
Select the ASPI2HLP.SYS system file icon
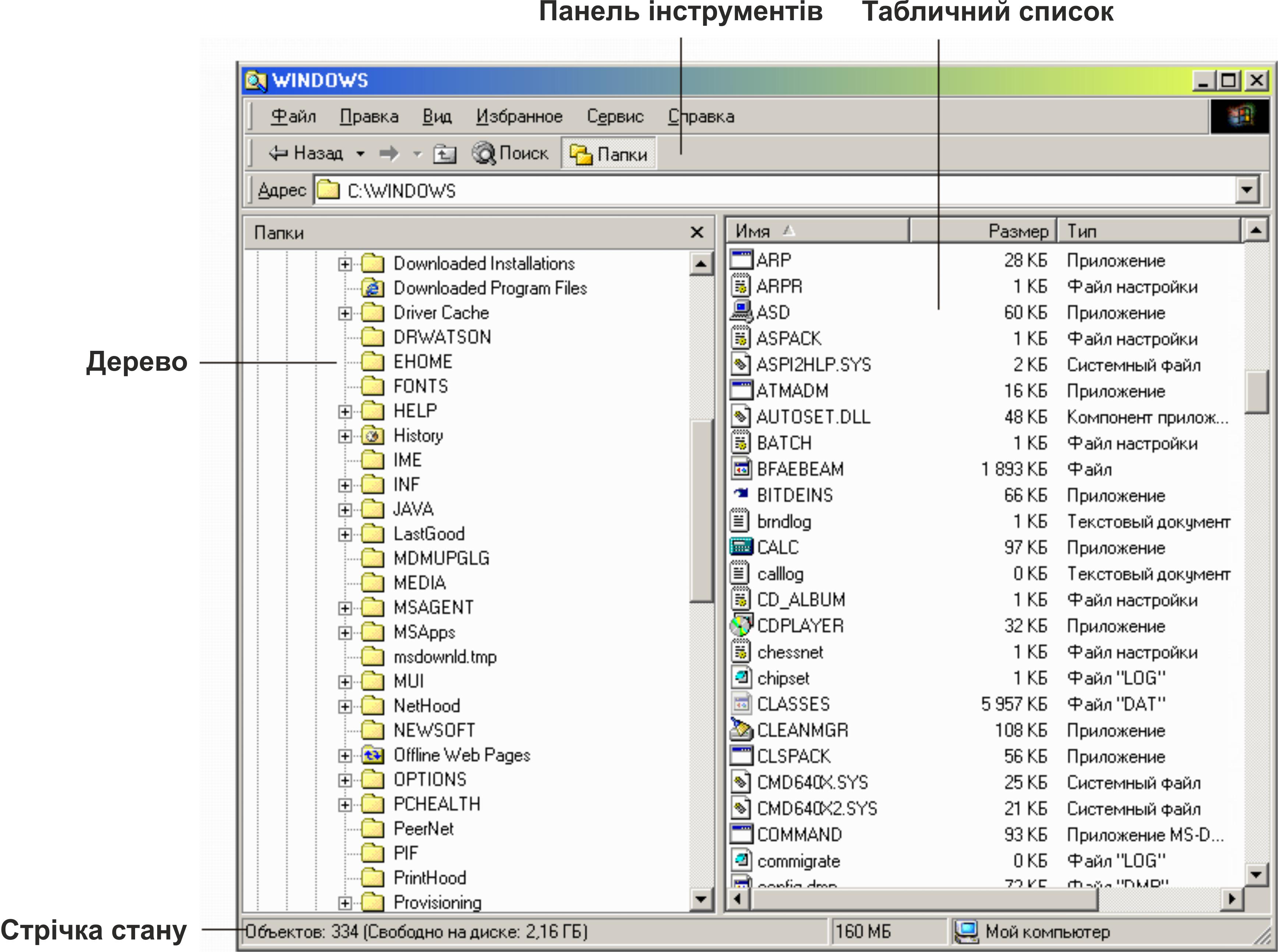coord(741,364)
